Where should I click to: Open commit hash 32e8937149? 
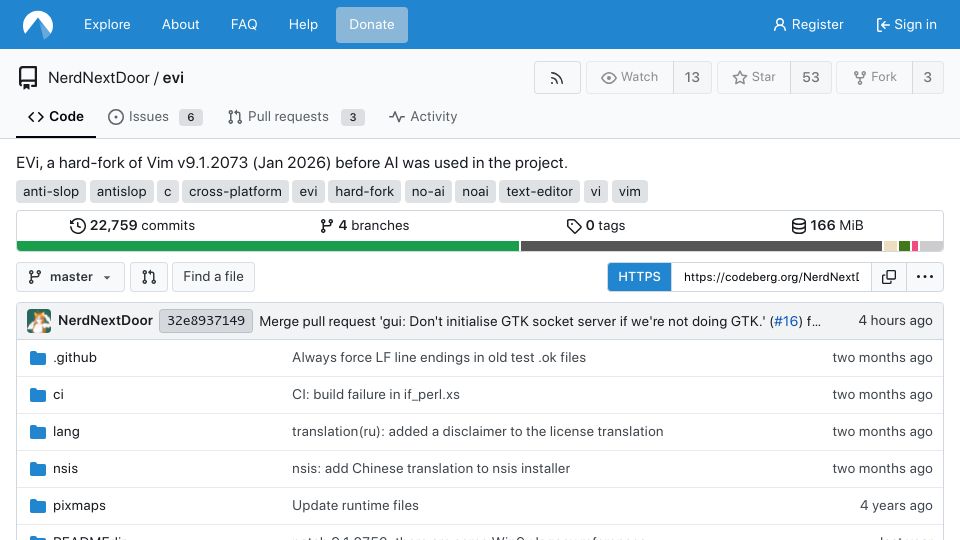tap(206, 321)
